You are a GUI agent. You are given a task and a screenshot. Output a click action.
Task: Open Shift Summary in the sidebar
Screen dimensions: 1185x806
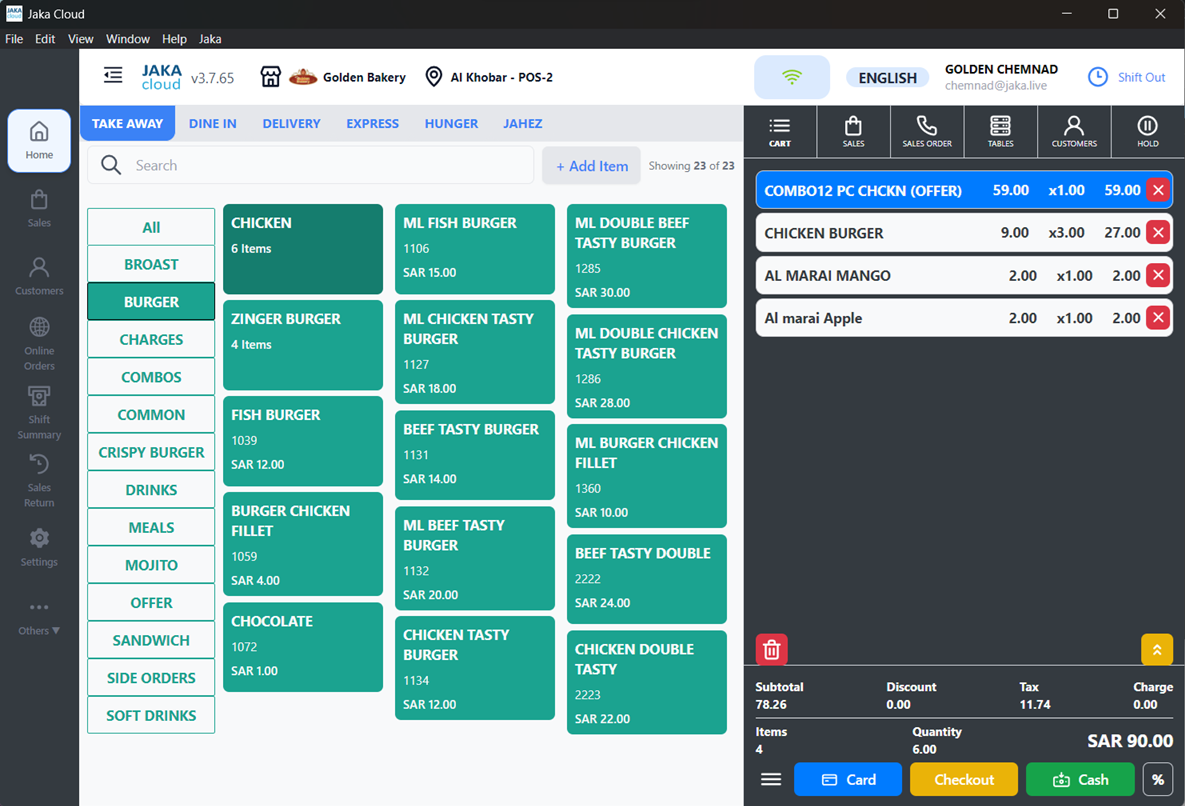(x=39, y=413)
